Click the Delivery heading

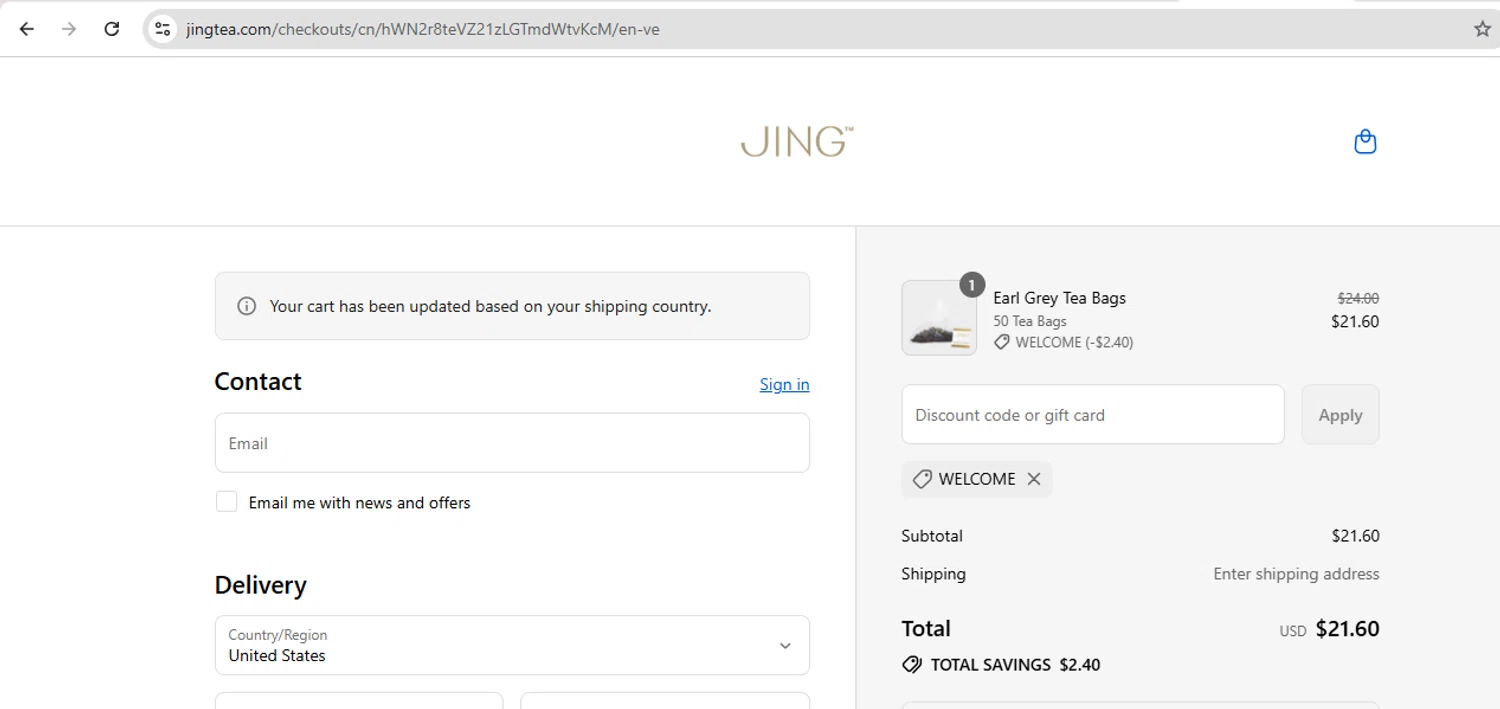(x=260, y=585)
